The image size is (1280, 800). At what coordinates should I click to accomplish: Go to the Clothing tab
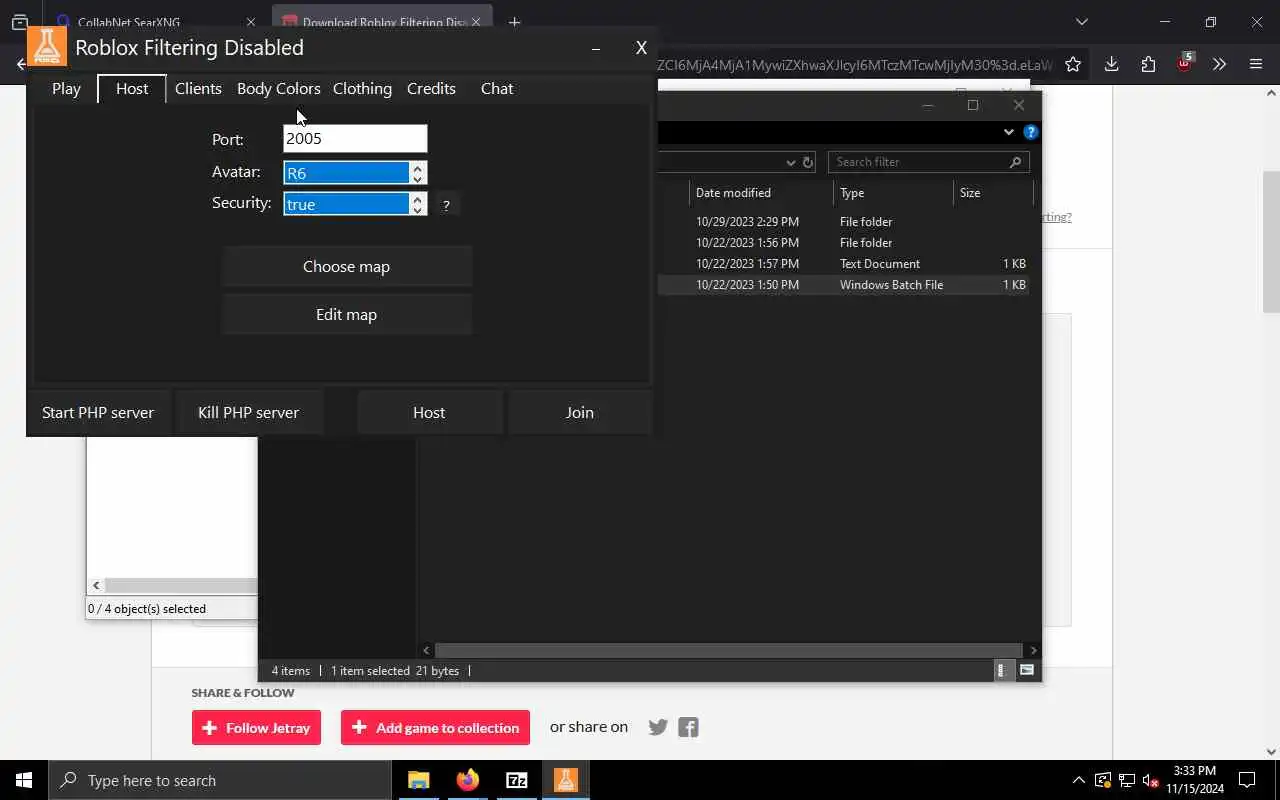pos(362,89)
